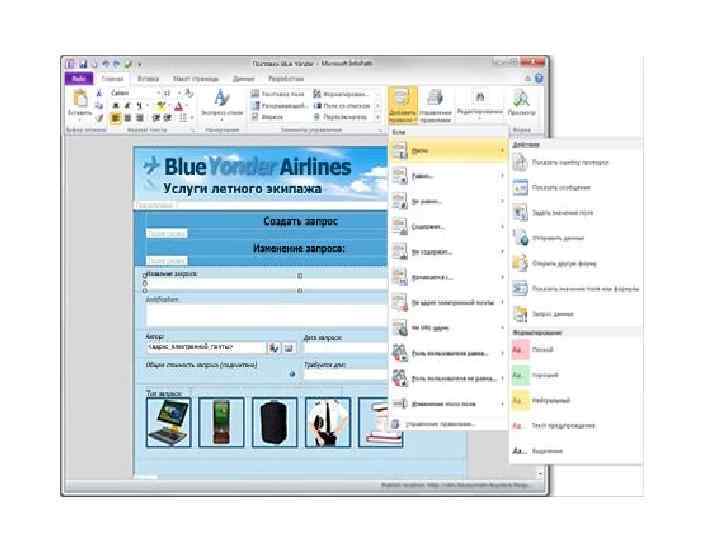
Task: Apply the yellow Нейтральный formatting swatch
Action: coord(520,400)
